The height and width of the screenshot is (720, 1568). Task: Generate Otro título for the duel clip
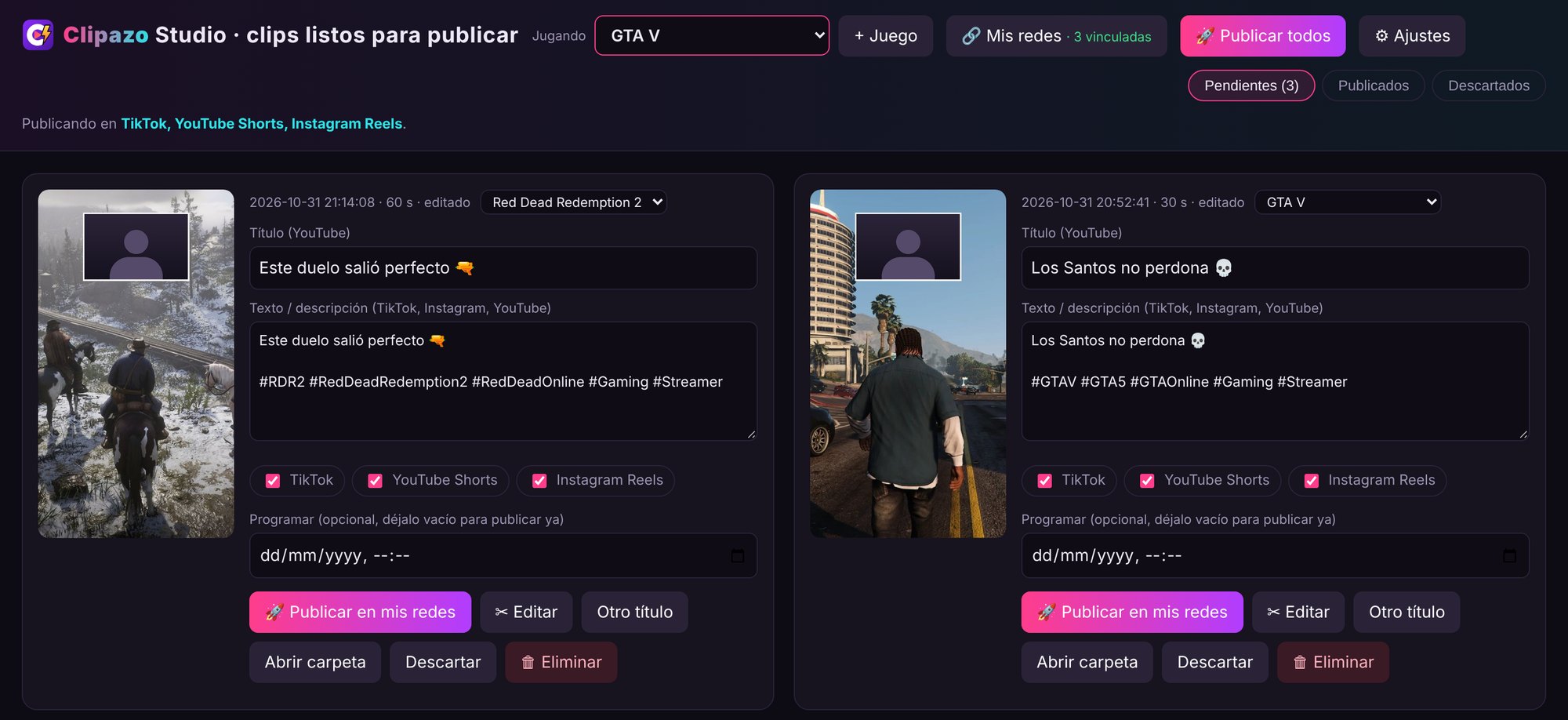tap(635, 612)
